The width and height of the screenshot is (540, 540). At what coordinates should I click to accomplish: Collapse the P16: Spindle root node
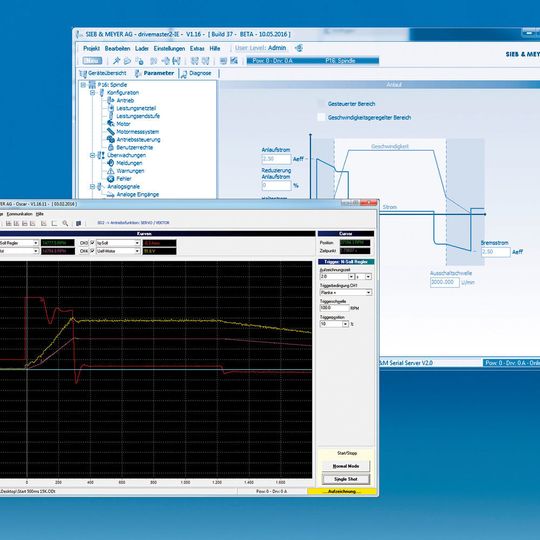[83, 84]
